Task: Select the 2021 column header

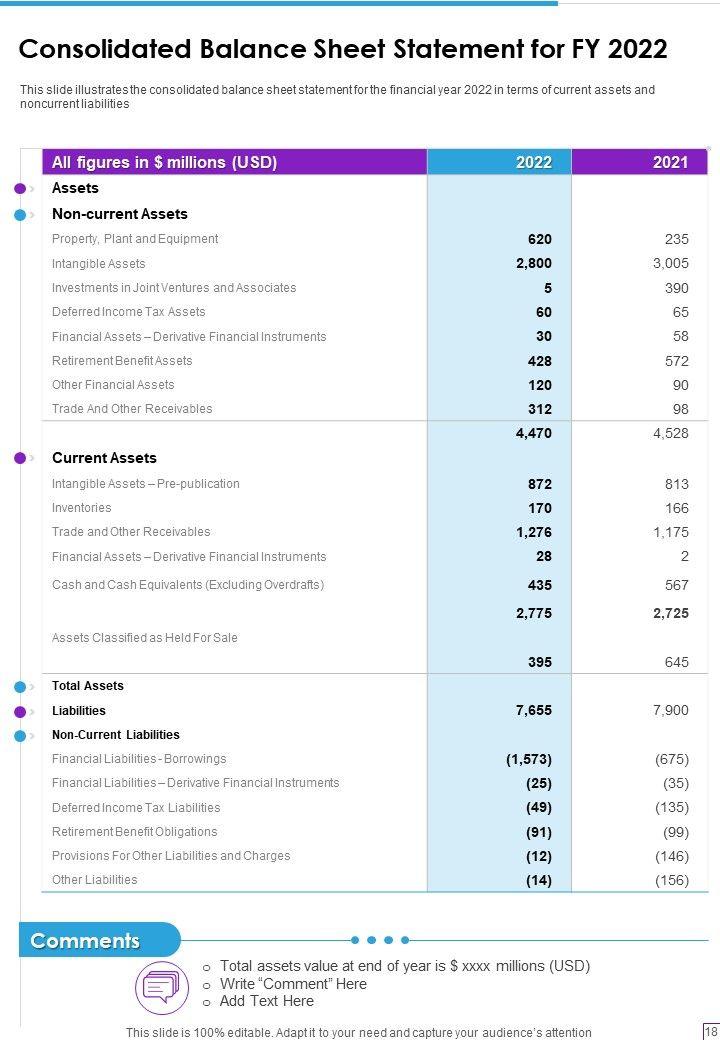Action: pos(670,162)
